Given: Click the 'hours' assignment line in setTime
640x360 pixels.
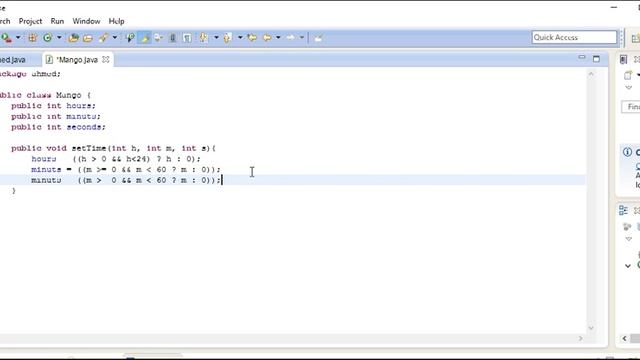Looking at the screenshot, I should click(116, 159).
